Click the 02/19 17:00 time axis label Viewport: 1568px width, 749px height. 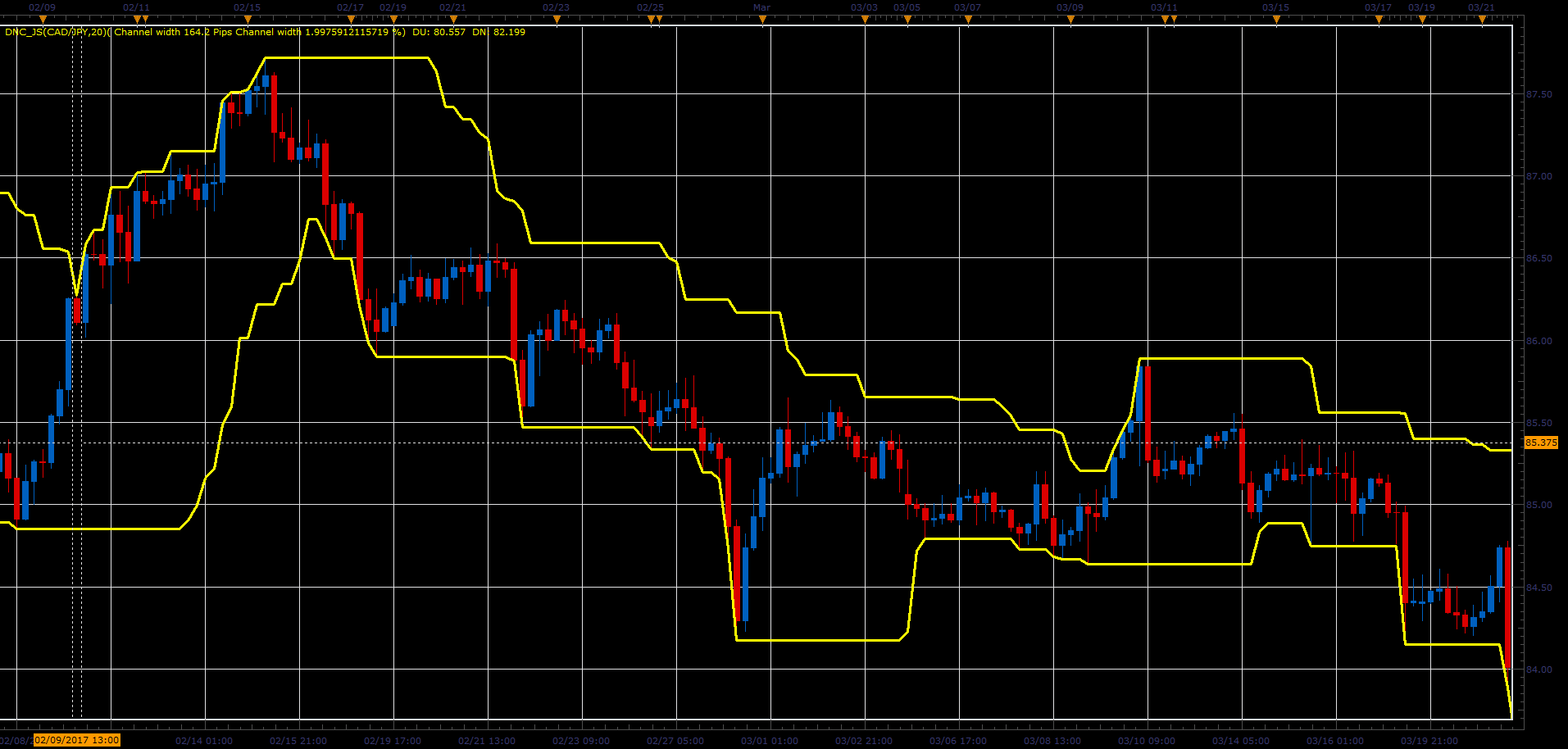[x=393, y=741]
